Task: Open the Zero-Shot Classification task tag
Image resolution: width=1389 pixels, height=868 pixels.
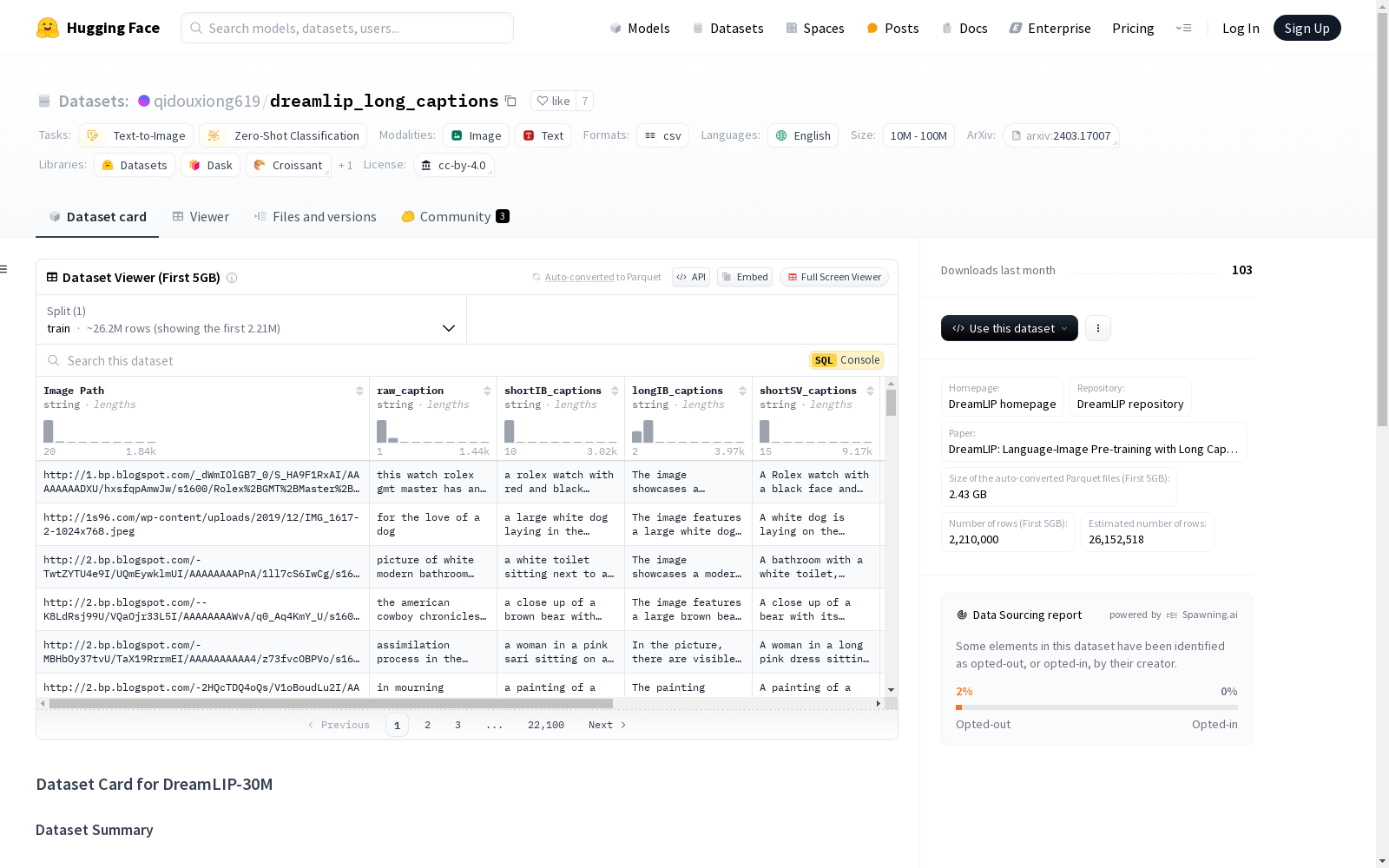Action: [x=283, y=135]
